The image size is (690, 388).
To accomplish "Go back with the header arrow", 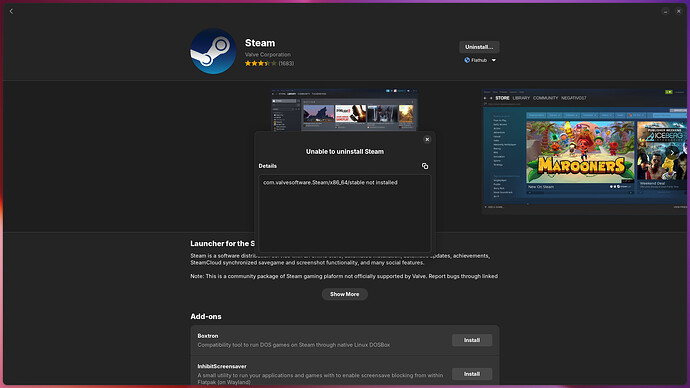I will 11,11.
